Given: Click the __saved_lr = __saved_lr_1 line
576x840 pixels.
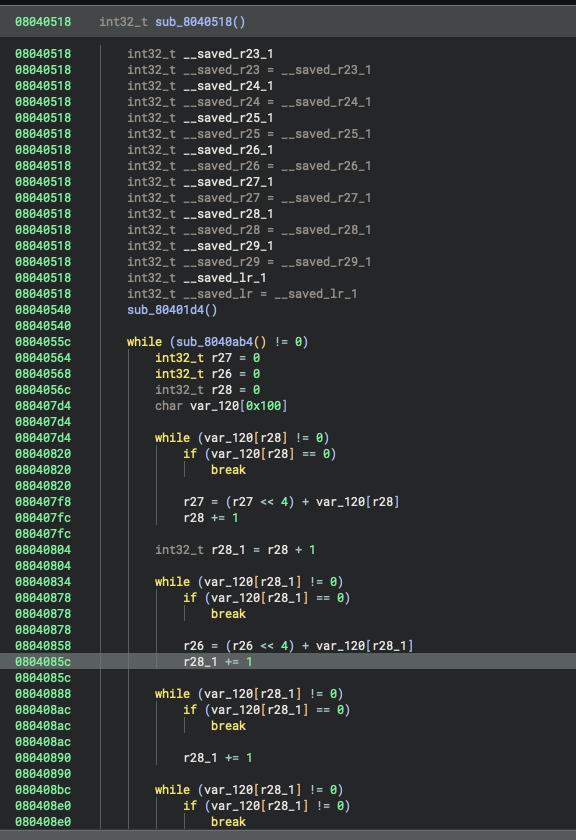Looking at the screenshot, I should click(x=242, y=294).
